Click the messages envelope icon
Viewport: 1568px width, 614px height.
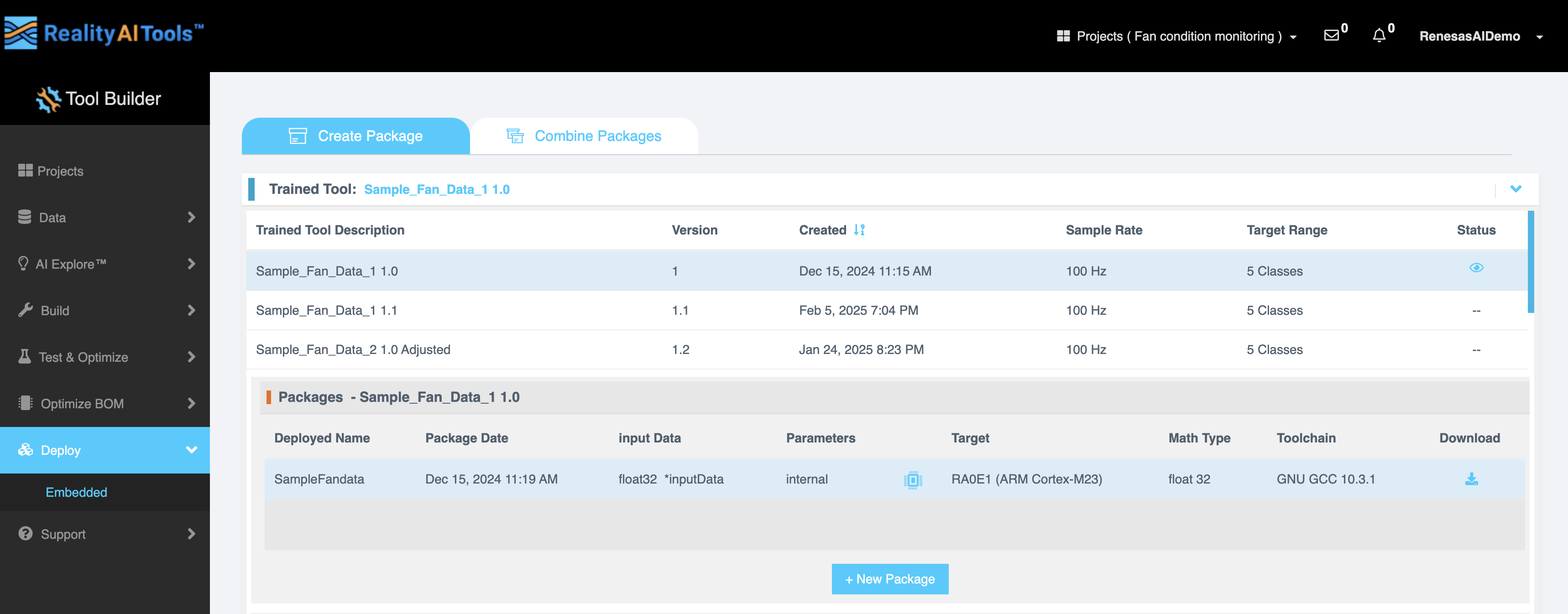point(1331,36)
